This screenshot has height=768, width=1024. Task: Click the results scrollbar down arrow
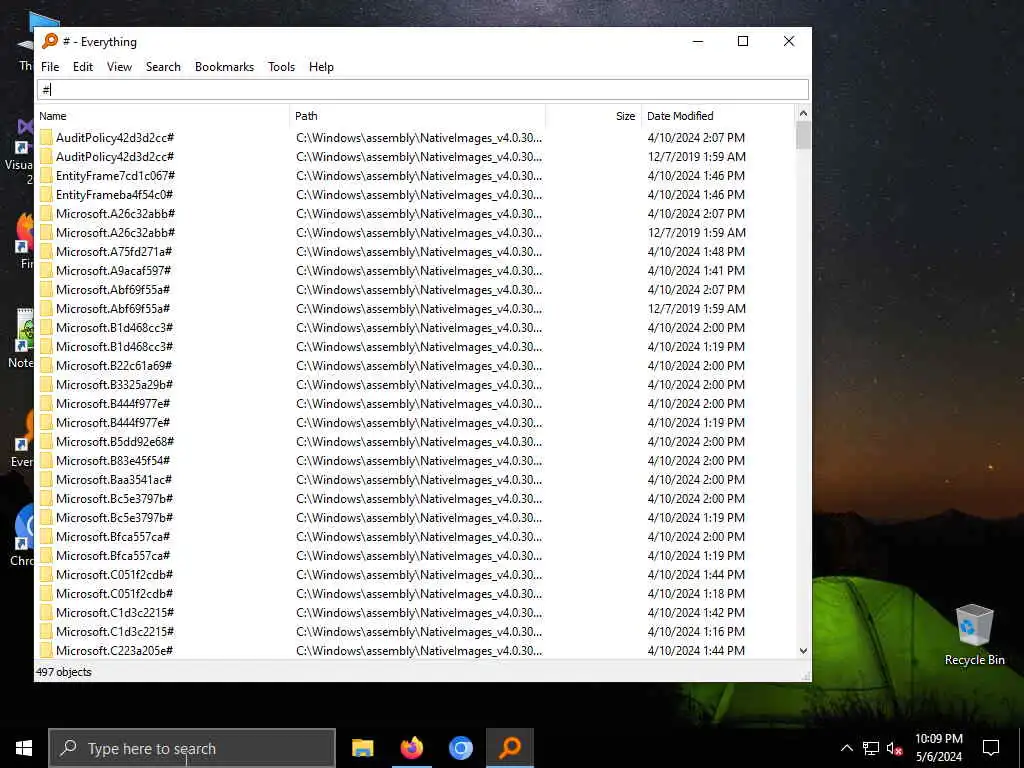pyautogui.click(x=803, y=650)
